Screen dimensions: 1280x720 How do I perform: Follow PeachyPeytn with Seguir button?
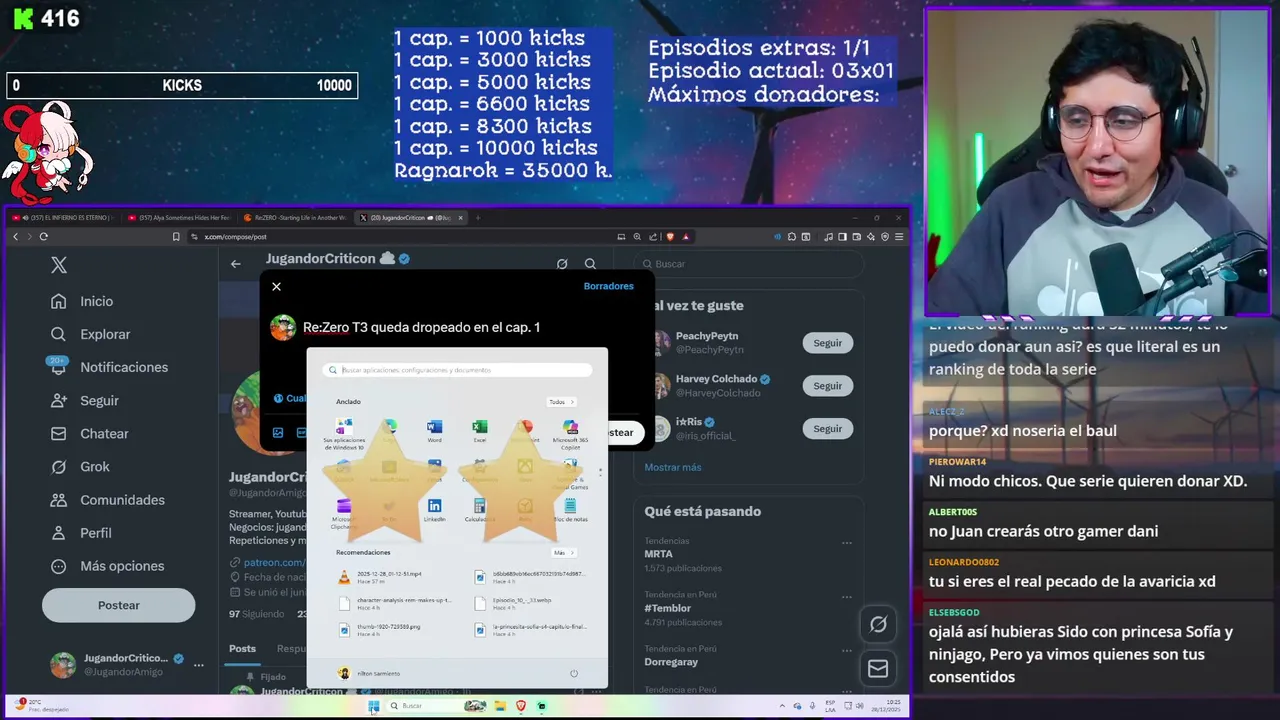[827, 342]
